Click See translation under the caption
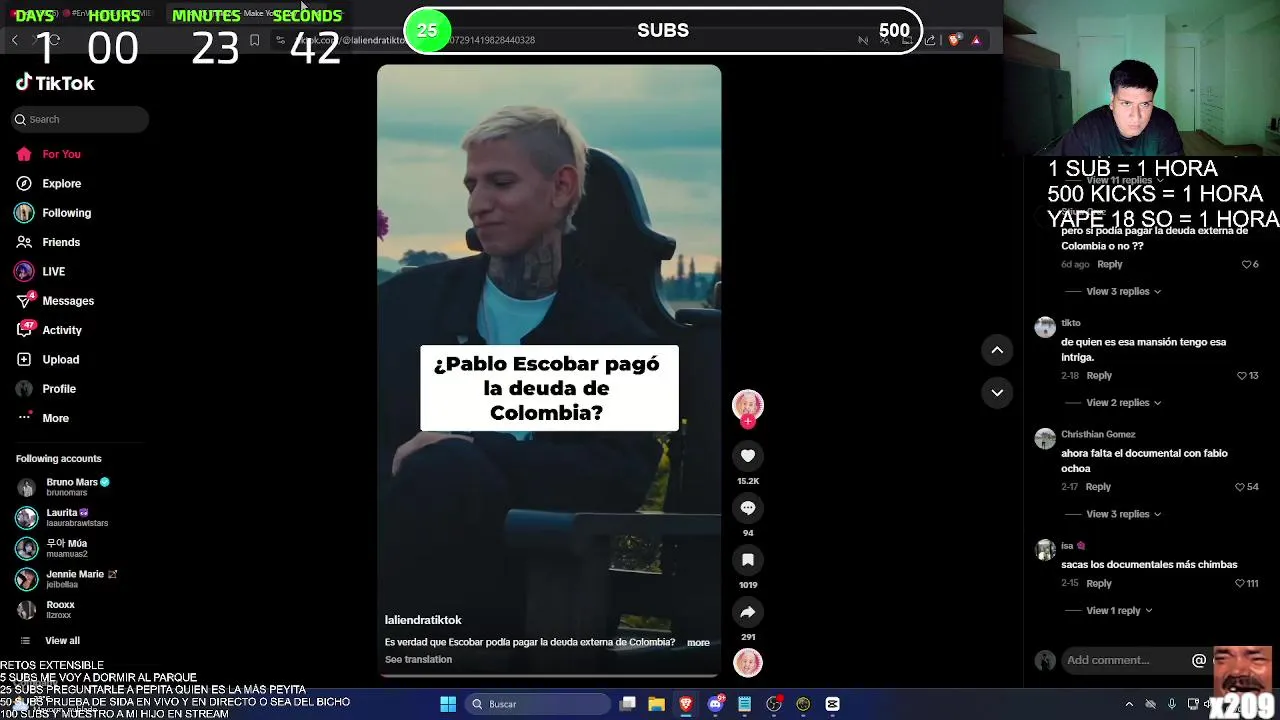Screen dimensions: 1280x720 (418, 660)
